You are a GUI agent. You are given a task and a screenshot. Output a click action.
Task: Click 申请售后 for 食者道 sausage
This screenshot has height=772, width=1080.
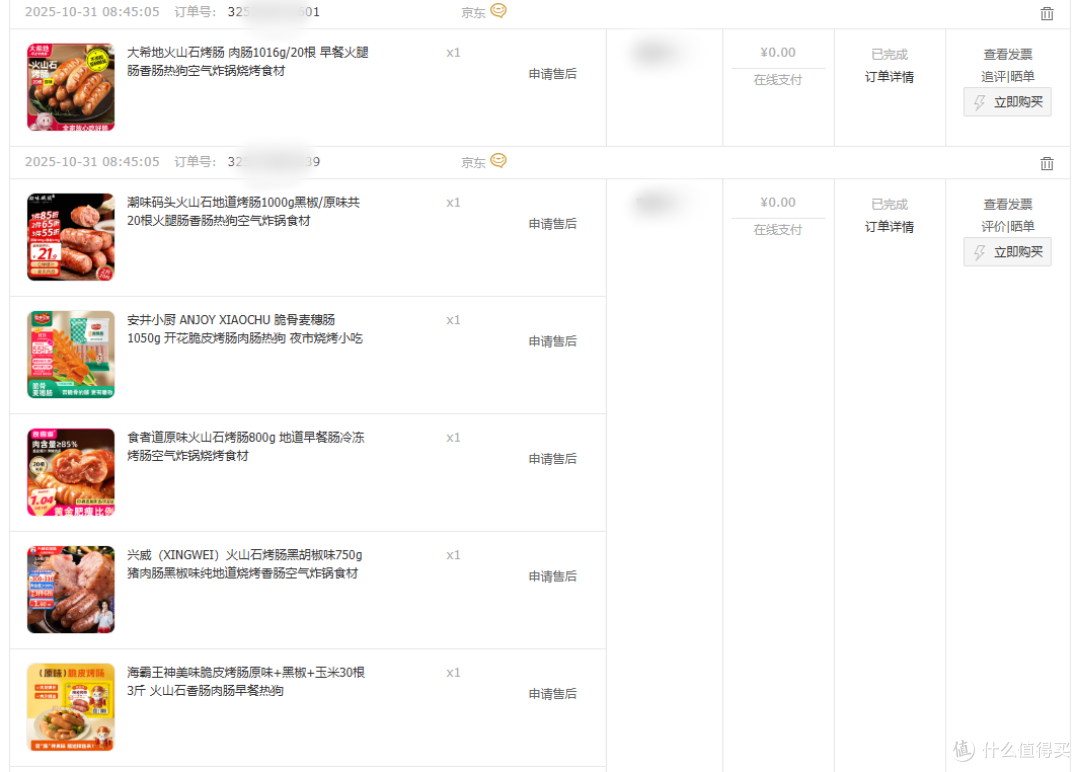click(552, 459)
